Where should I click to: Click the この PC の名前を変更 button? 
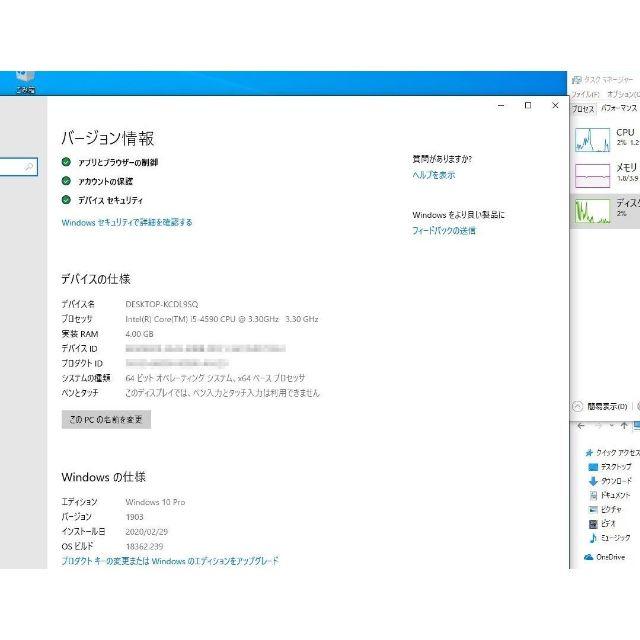click(106, 420)
